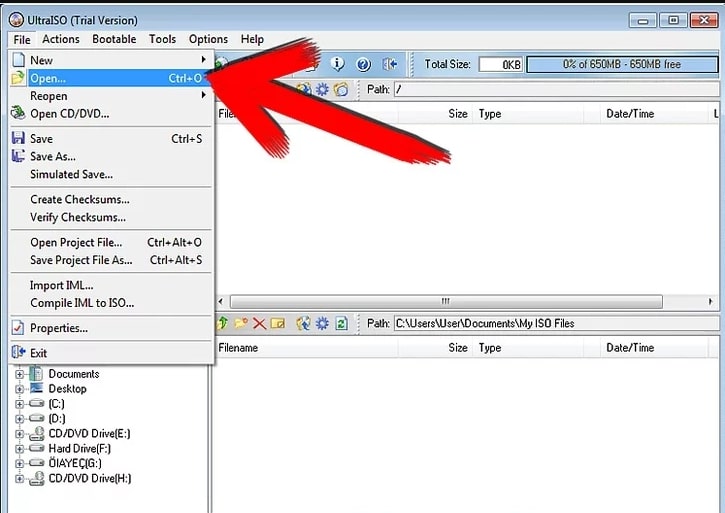Click the local Path field with My ISO Files
The image size is (725, 513).
[x=556, y=323]
